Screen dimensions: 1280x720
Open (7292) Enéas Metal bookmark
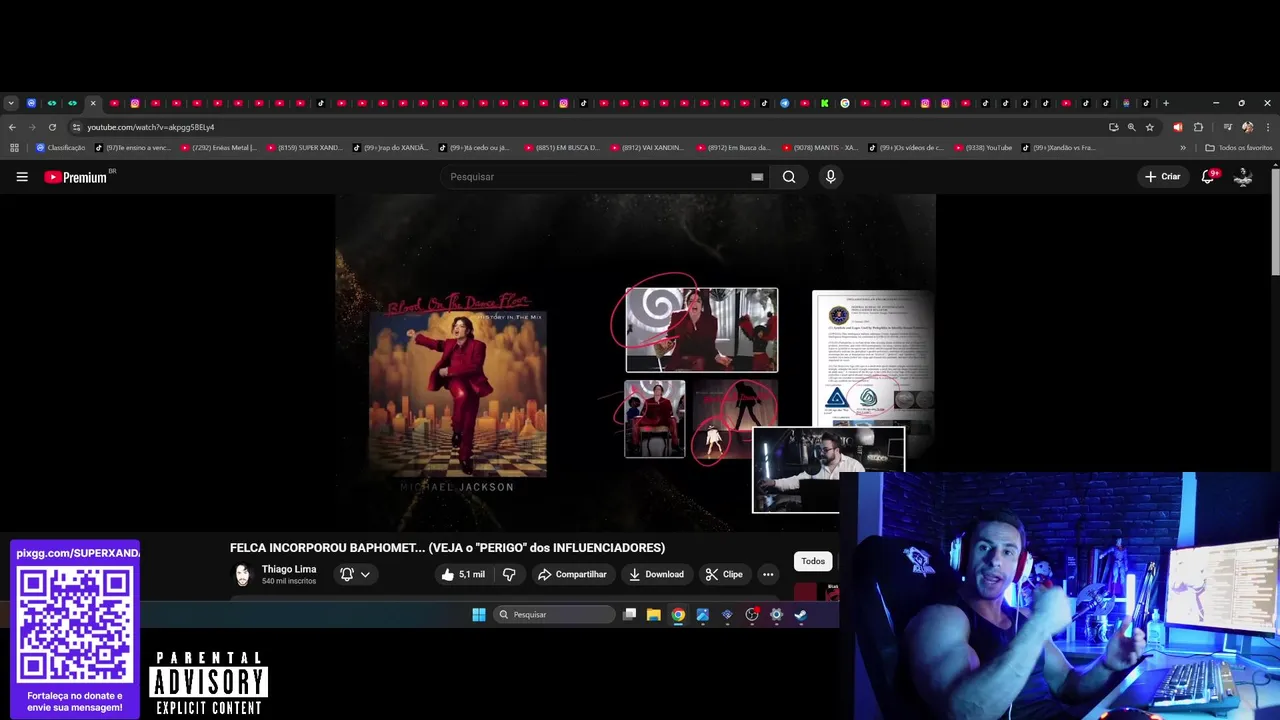point(218,148)
